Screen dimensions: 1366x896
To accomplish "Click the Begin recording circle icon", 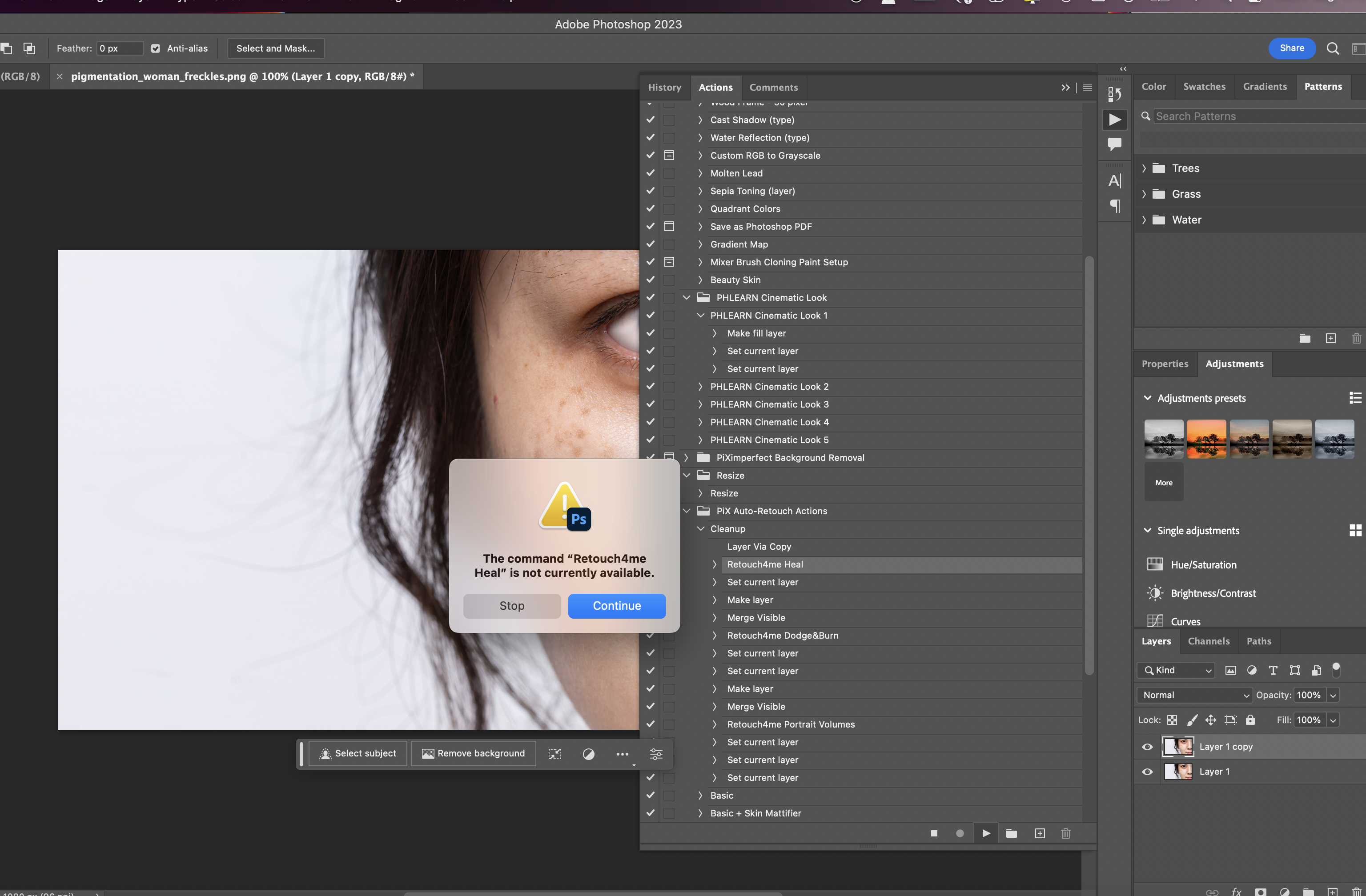I will (x=960, y=833).
